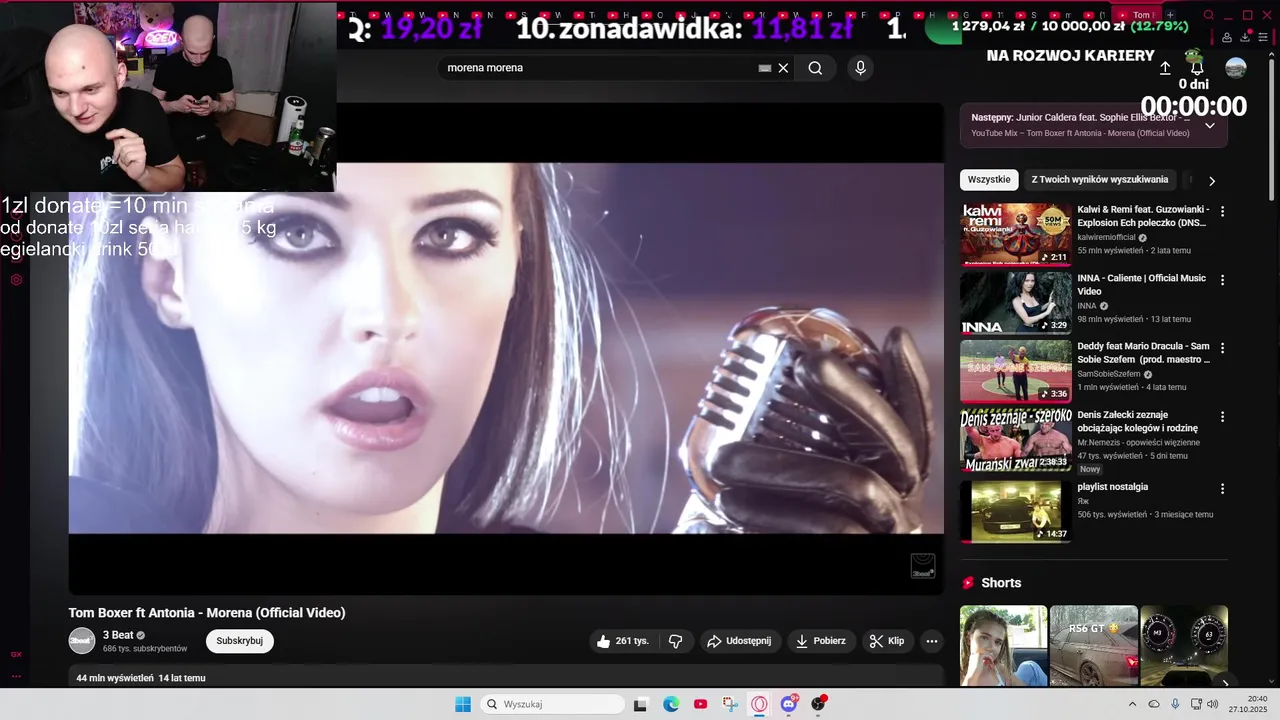
Task: Start voice search with microphone icon
Action: [x=860, y=68]
